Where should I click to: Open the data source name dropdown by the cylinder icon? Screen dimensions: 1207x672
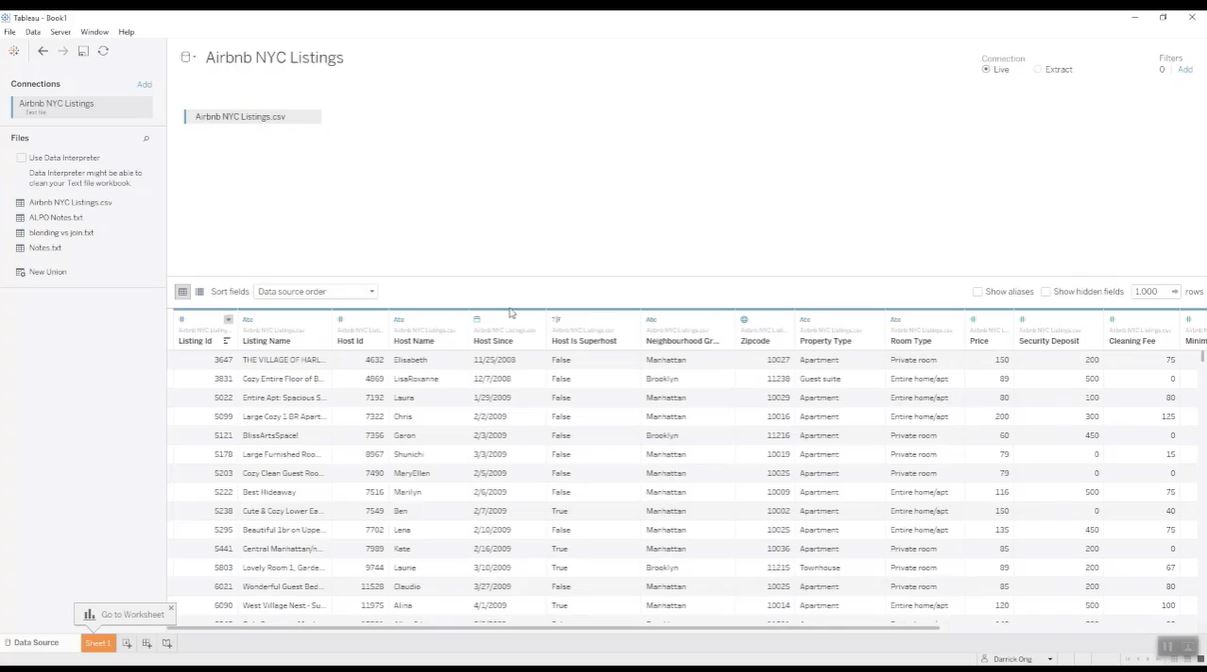coord(188,58)
